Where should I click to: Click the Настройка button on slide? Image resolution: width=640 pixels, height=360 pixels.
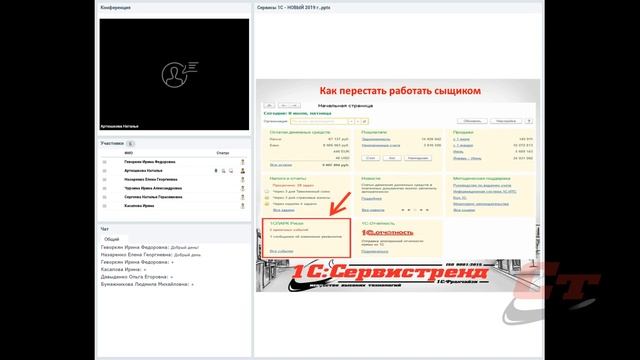[506, 121]
